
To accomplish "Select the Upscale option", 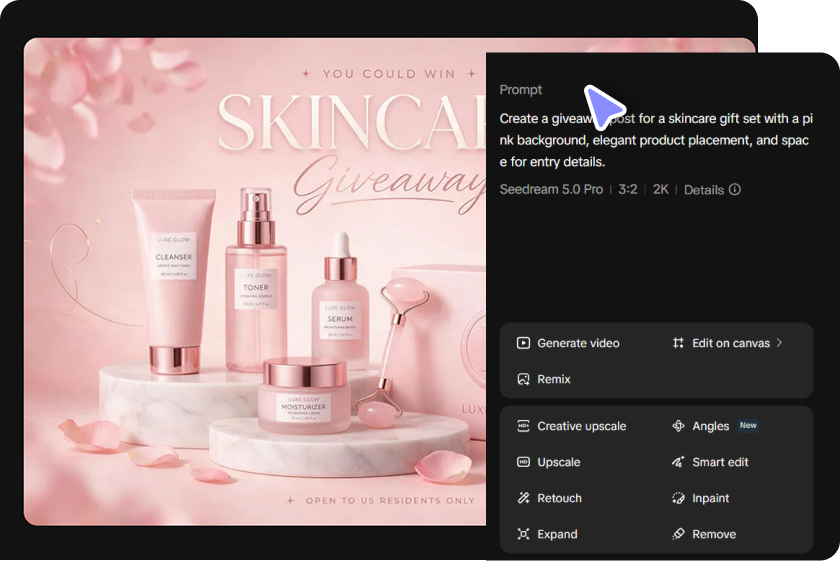I will click(x=558, y=462).
